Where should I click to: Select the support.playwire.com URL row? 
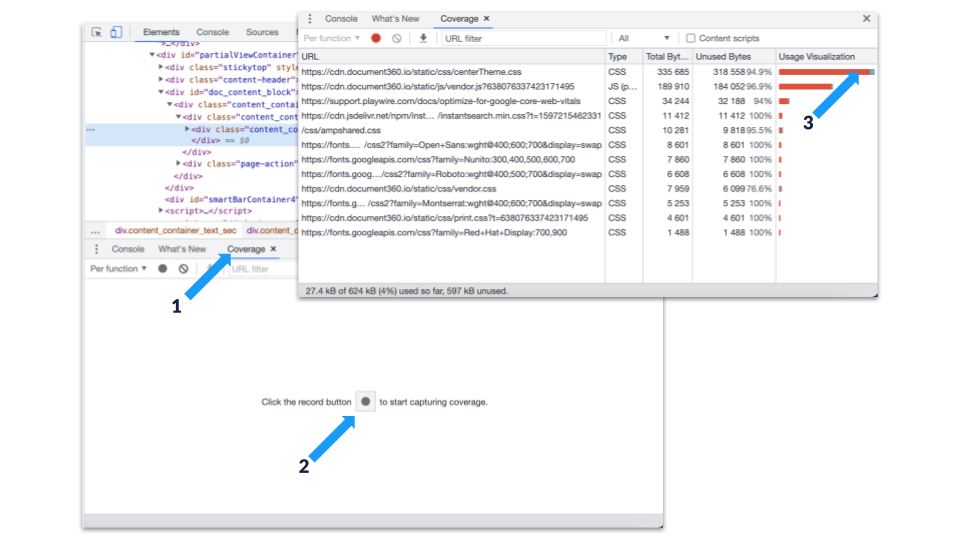pyautogui.click(x=588, y=101)
